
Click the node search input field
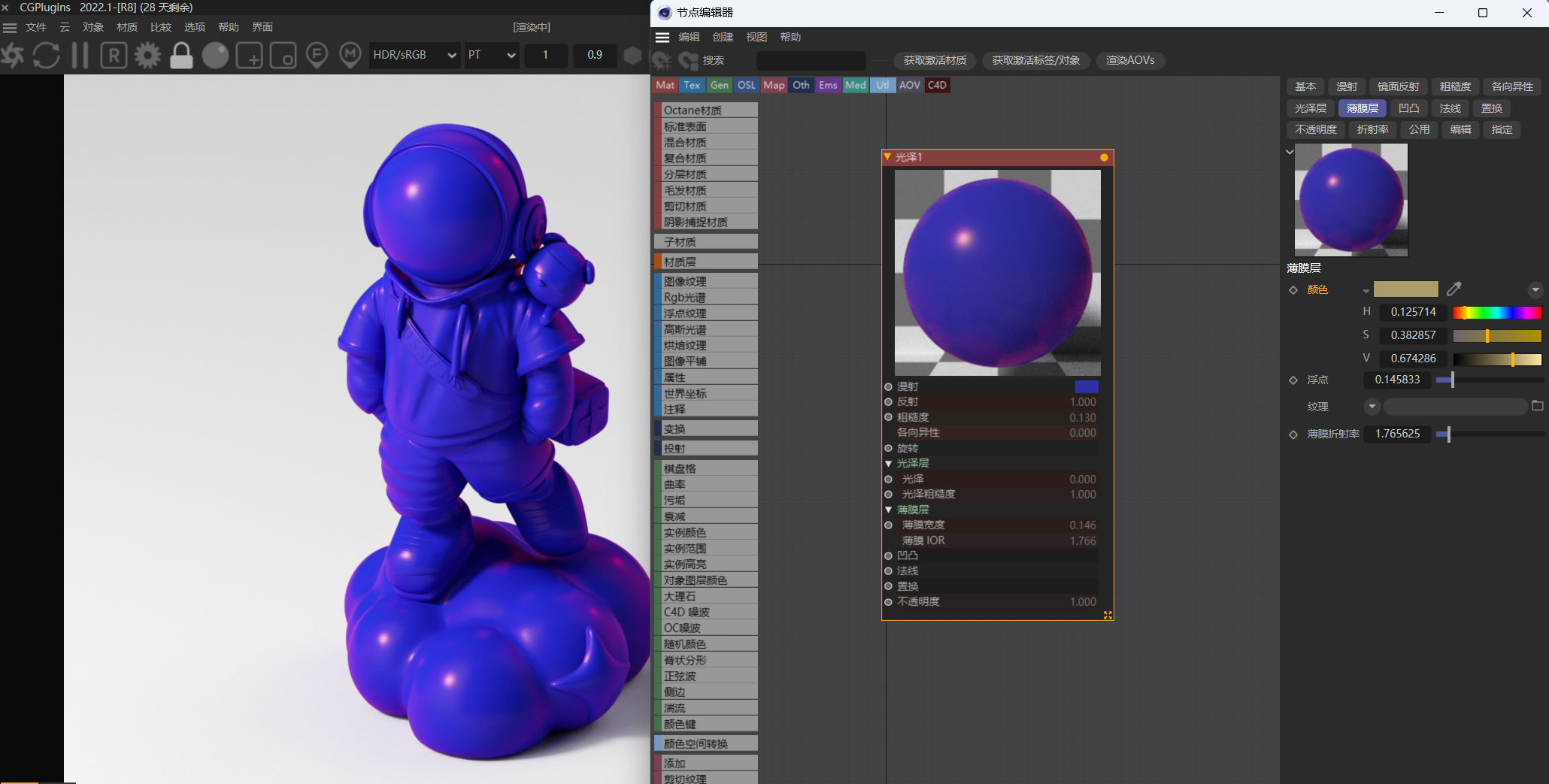tap(811, 60)
